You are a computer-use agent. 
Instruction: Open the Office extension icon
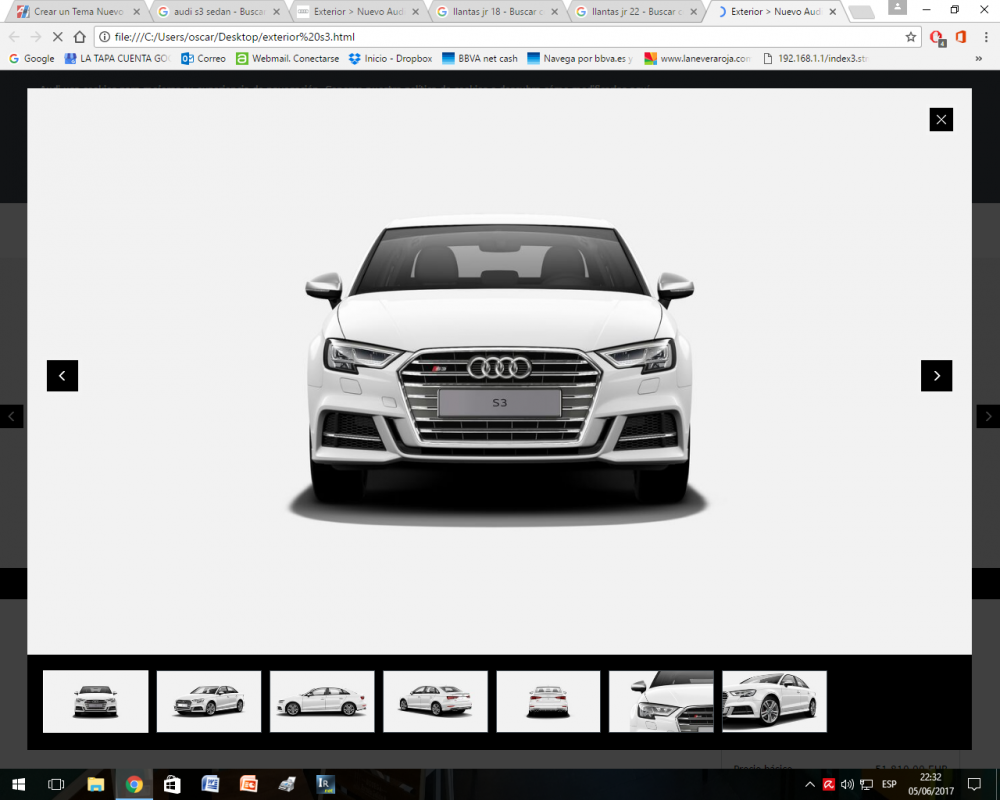[x=961, y=37]
